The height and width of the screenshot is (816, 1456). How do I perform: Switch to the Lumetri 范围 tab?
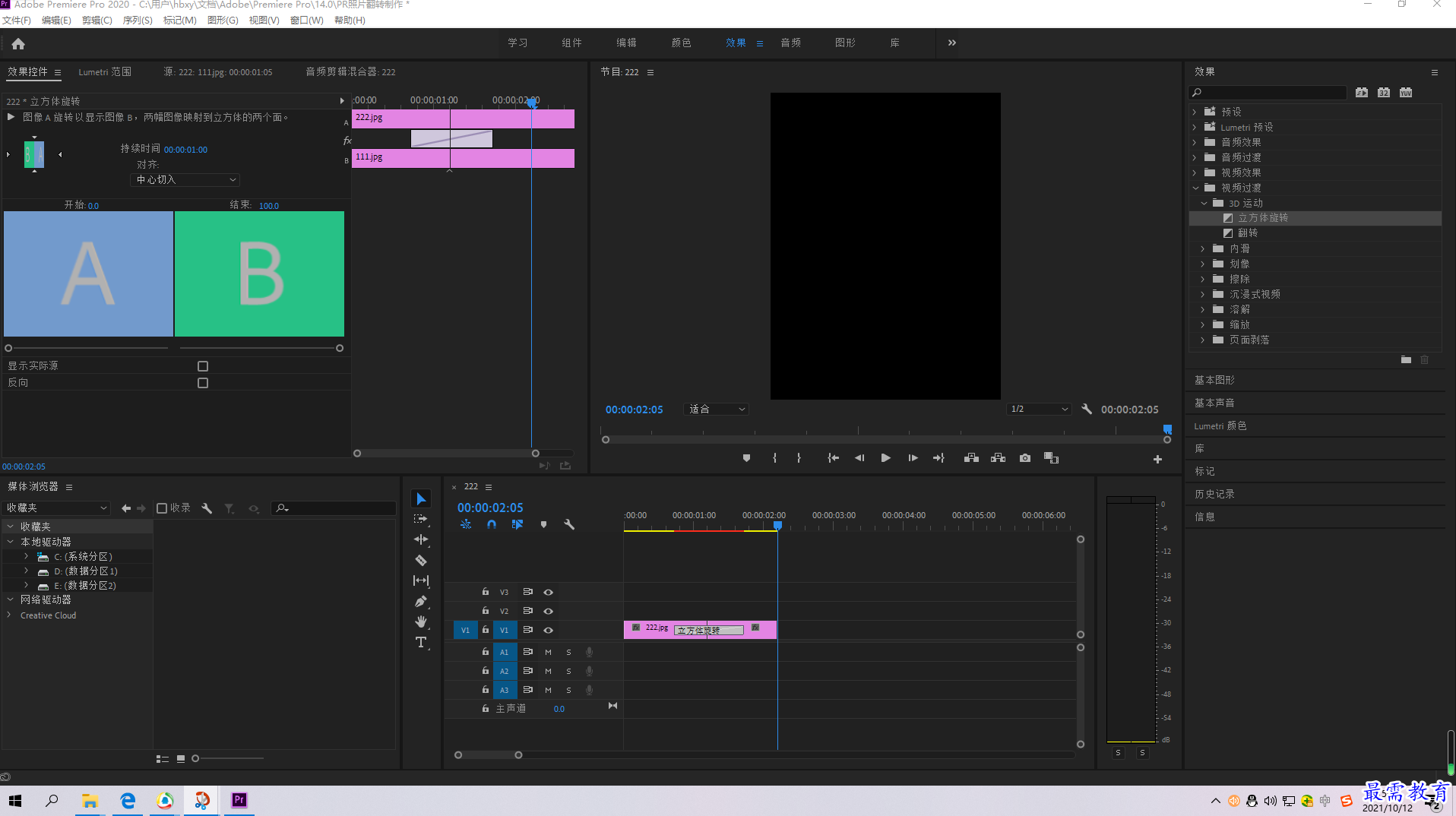[105, 72]
